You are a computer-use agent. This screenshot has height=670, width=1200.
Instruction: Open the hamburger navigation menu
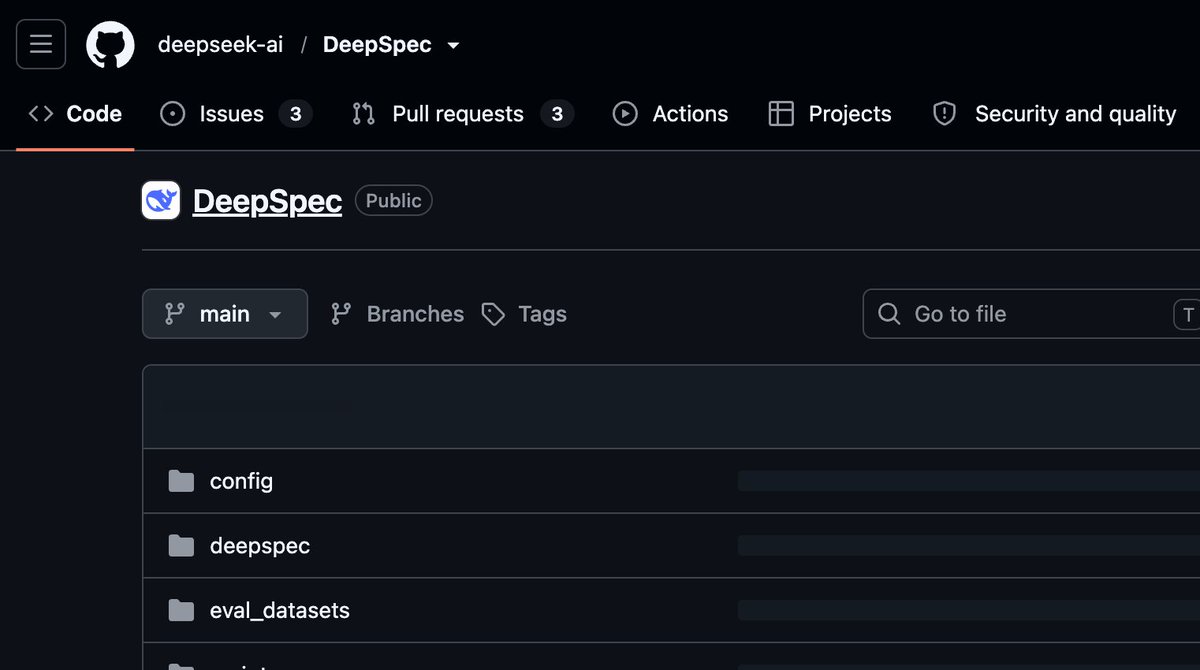pos(41,45)
